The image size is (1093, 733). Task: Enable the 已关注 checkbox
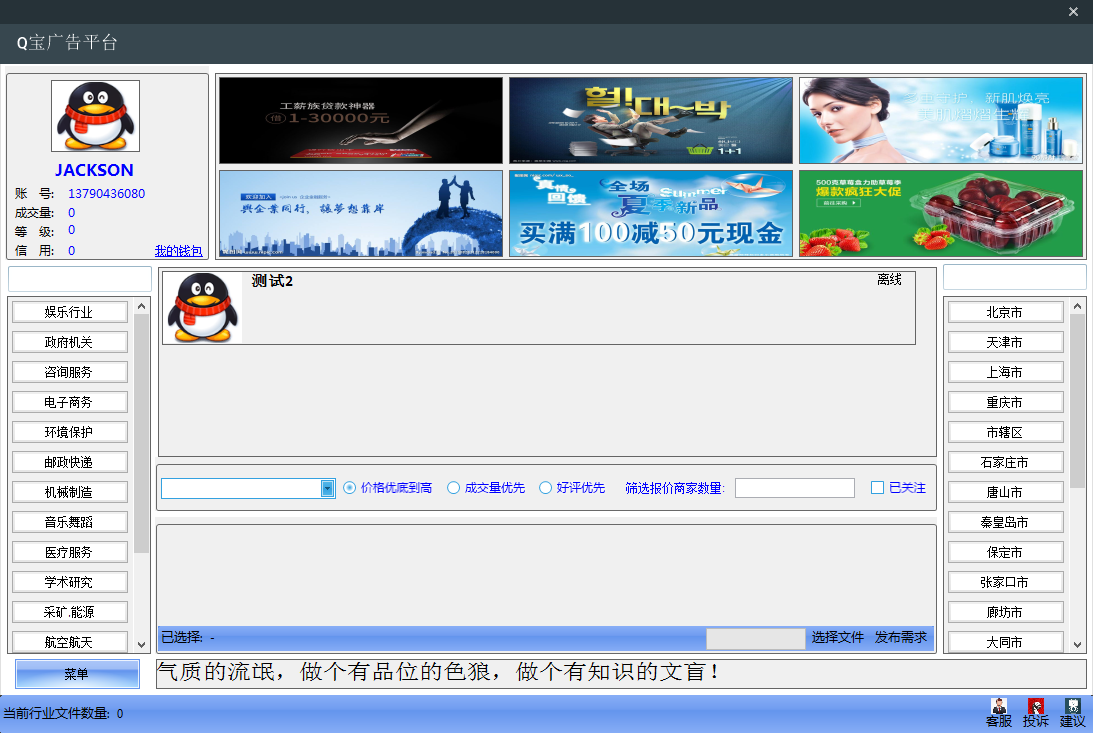pyautogui.click(x=878, y=488)
